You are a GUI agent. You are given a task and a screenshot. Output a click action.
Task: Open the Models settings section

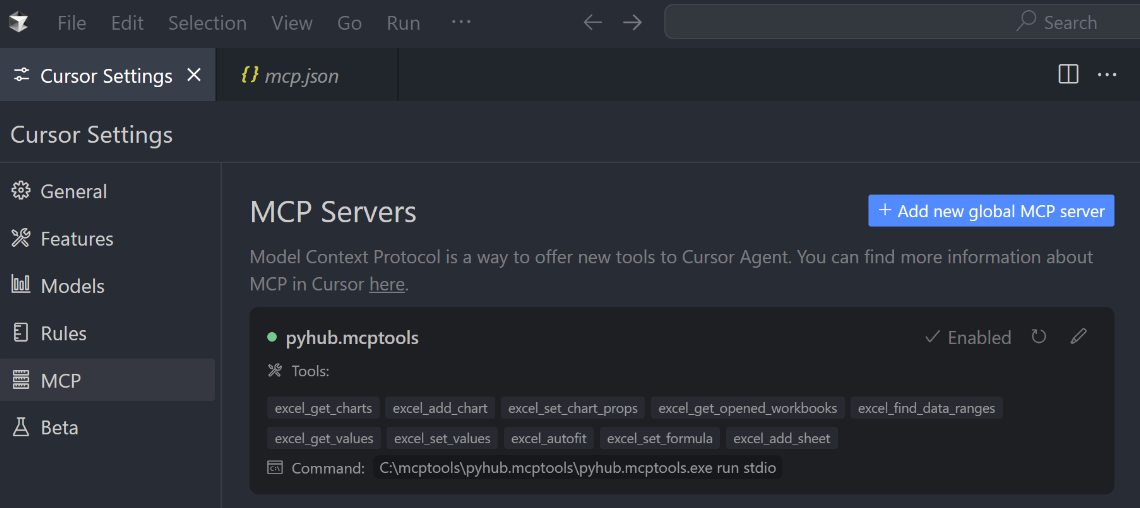tap(72, 286)
